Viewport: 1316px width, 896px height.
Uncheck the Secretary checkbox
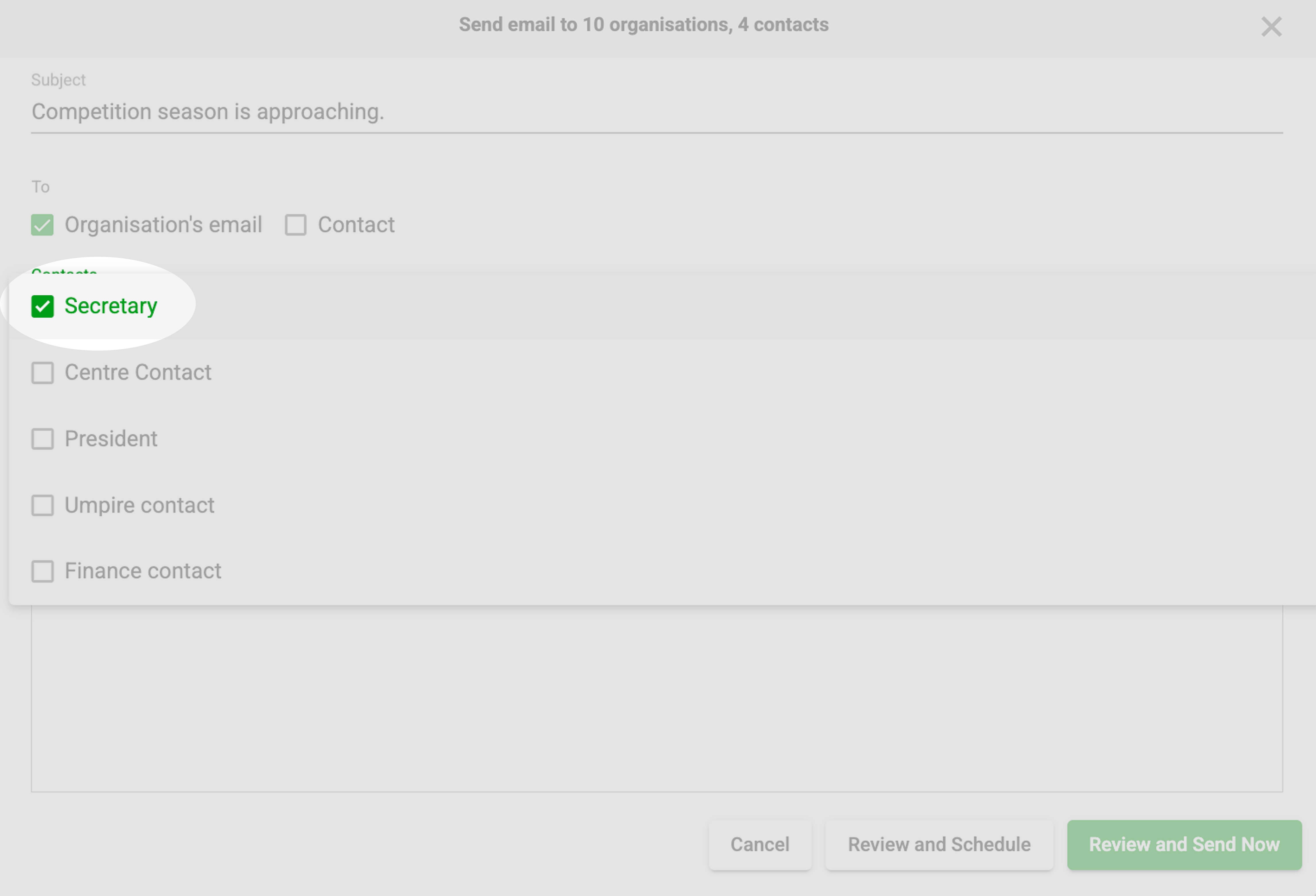click(x=42, y=306)
